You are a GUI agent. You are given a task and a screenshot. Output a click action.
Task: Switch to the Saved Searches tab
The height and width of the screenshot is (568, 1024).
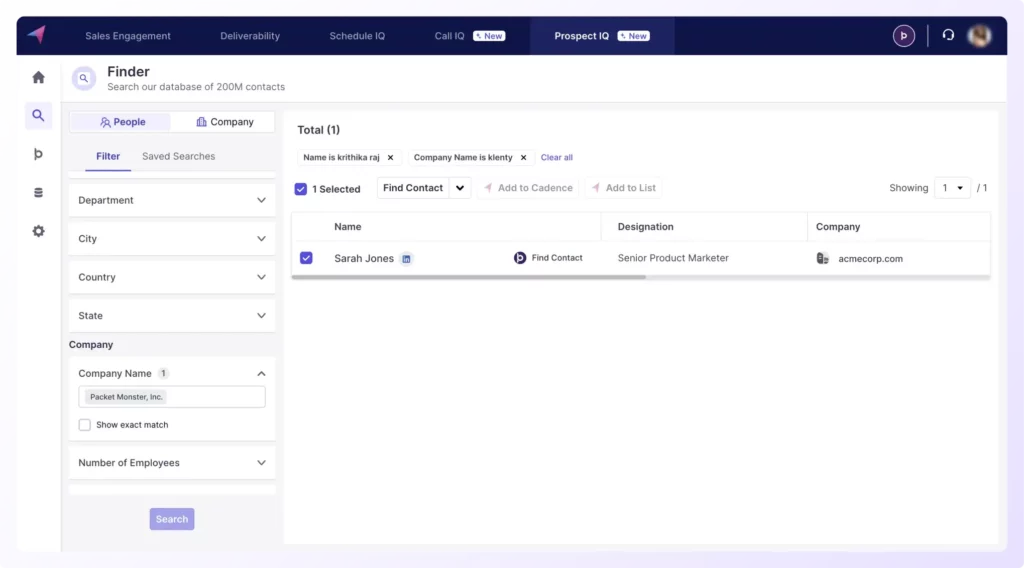(x=178, y=157)
